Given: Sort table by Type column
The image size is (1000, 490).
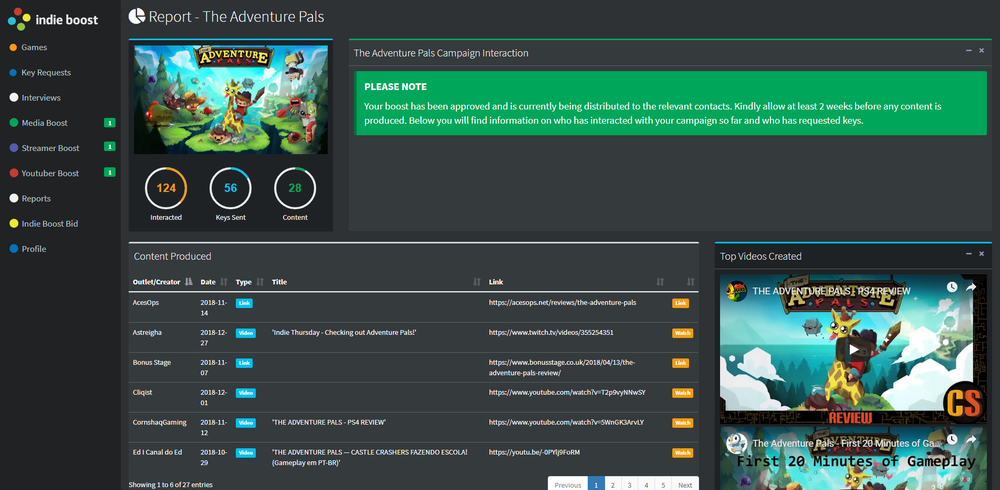Looking at the screenshot, I should (249, 281).
